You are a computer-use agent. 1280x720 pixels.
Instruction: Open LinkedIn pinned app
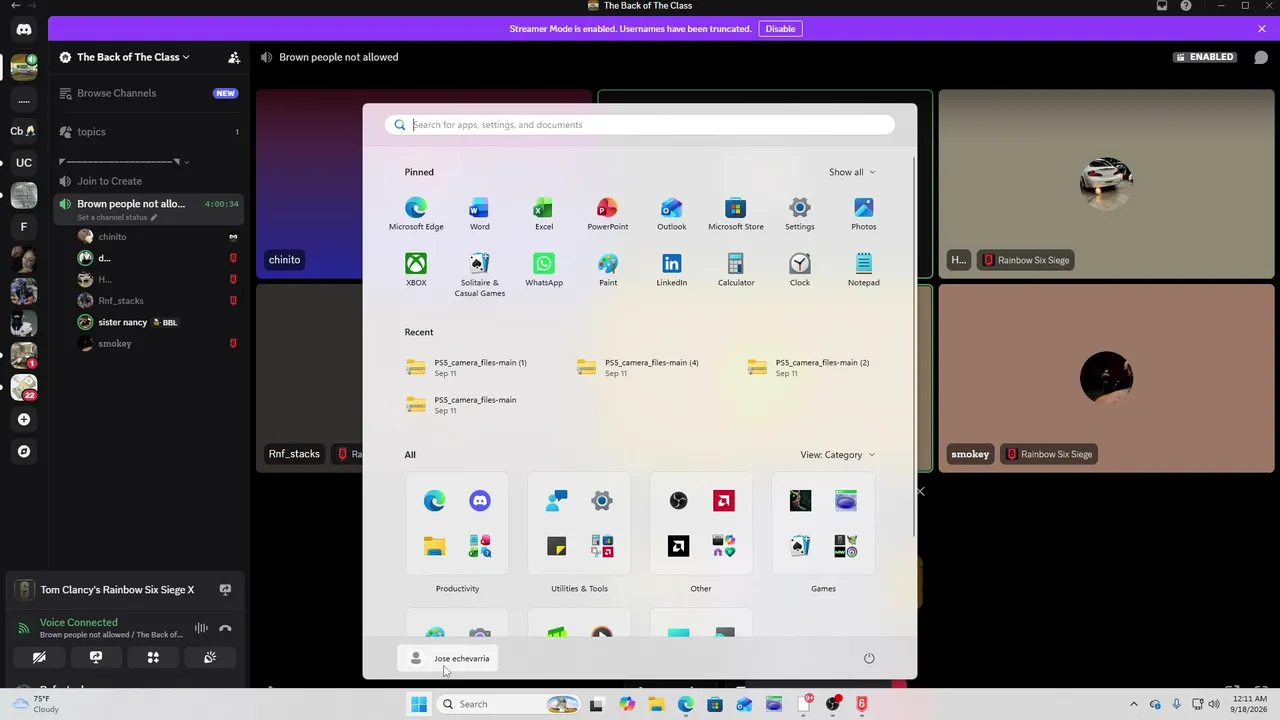point(671,270)
